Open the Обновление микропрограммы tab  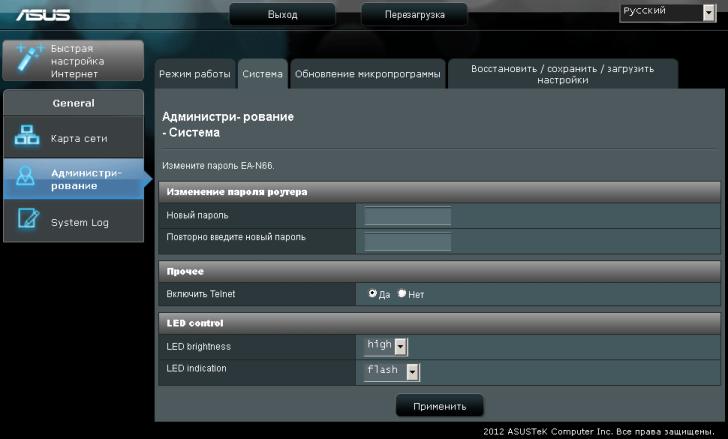[x=367, y=74]
